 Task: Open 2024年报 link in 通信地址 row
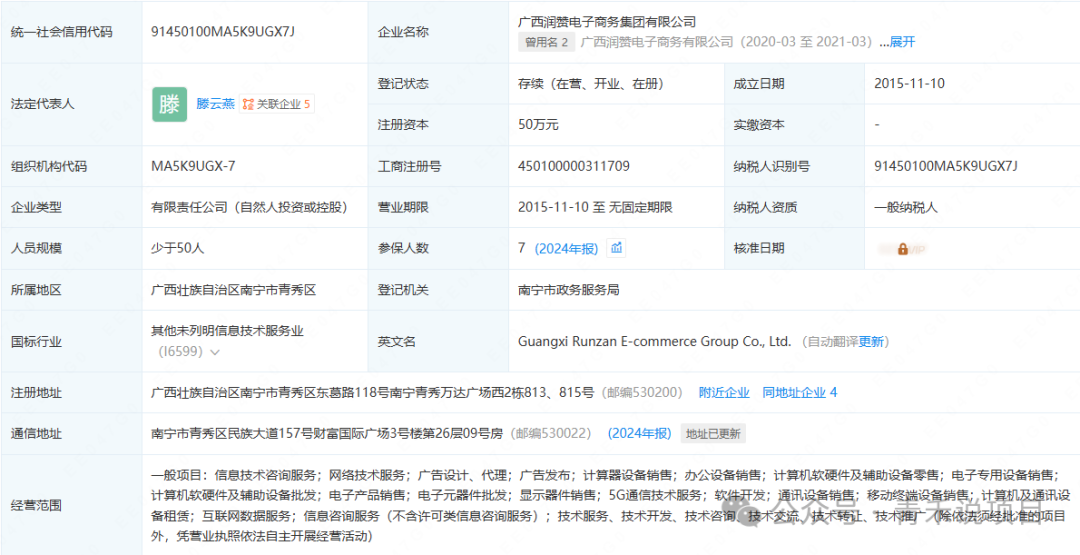tap(639, 433)
